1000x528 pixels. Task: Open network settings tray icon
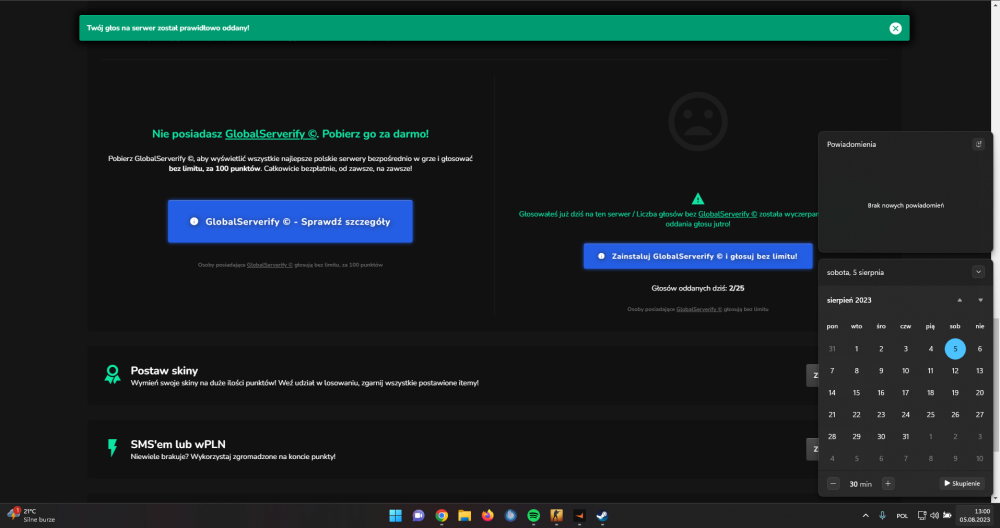tap(922, 515)
